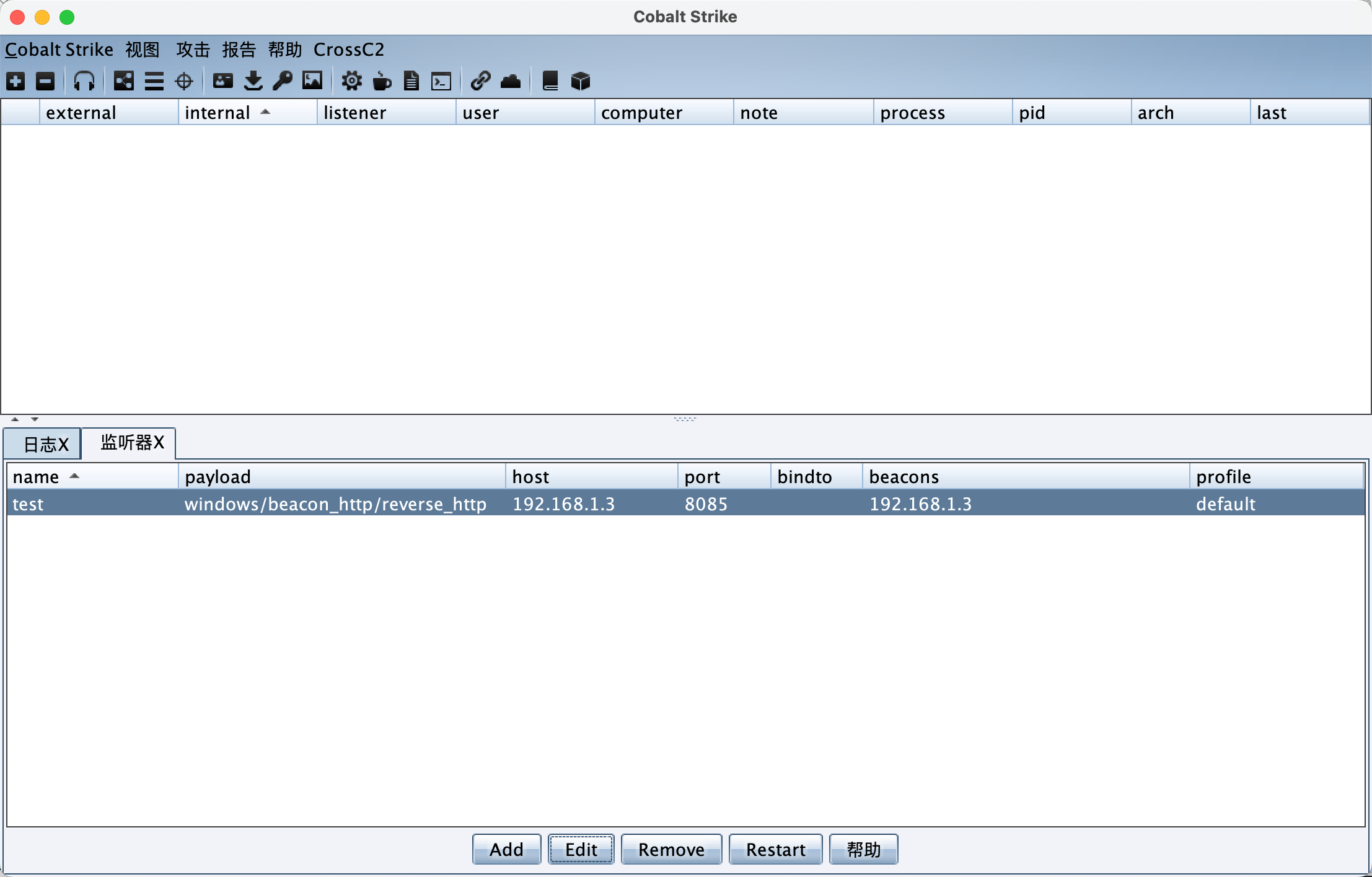Switch to the 日志X tab
The height and width of the screenshot is (877, 1372).
[x=43, y=444]
